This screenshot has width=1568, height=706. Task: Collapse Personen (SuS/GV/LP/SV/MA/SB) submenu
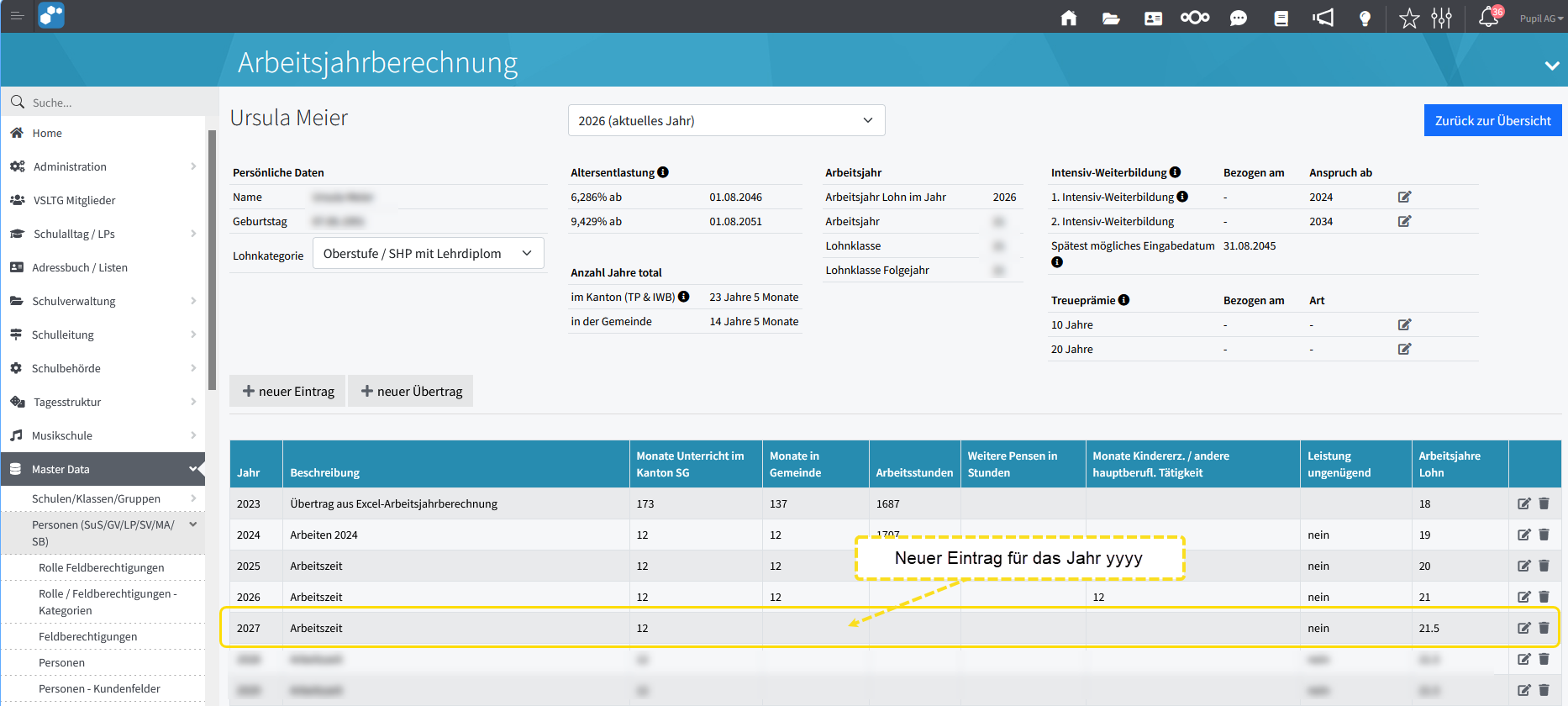click(103, 533)
